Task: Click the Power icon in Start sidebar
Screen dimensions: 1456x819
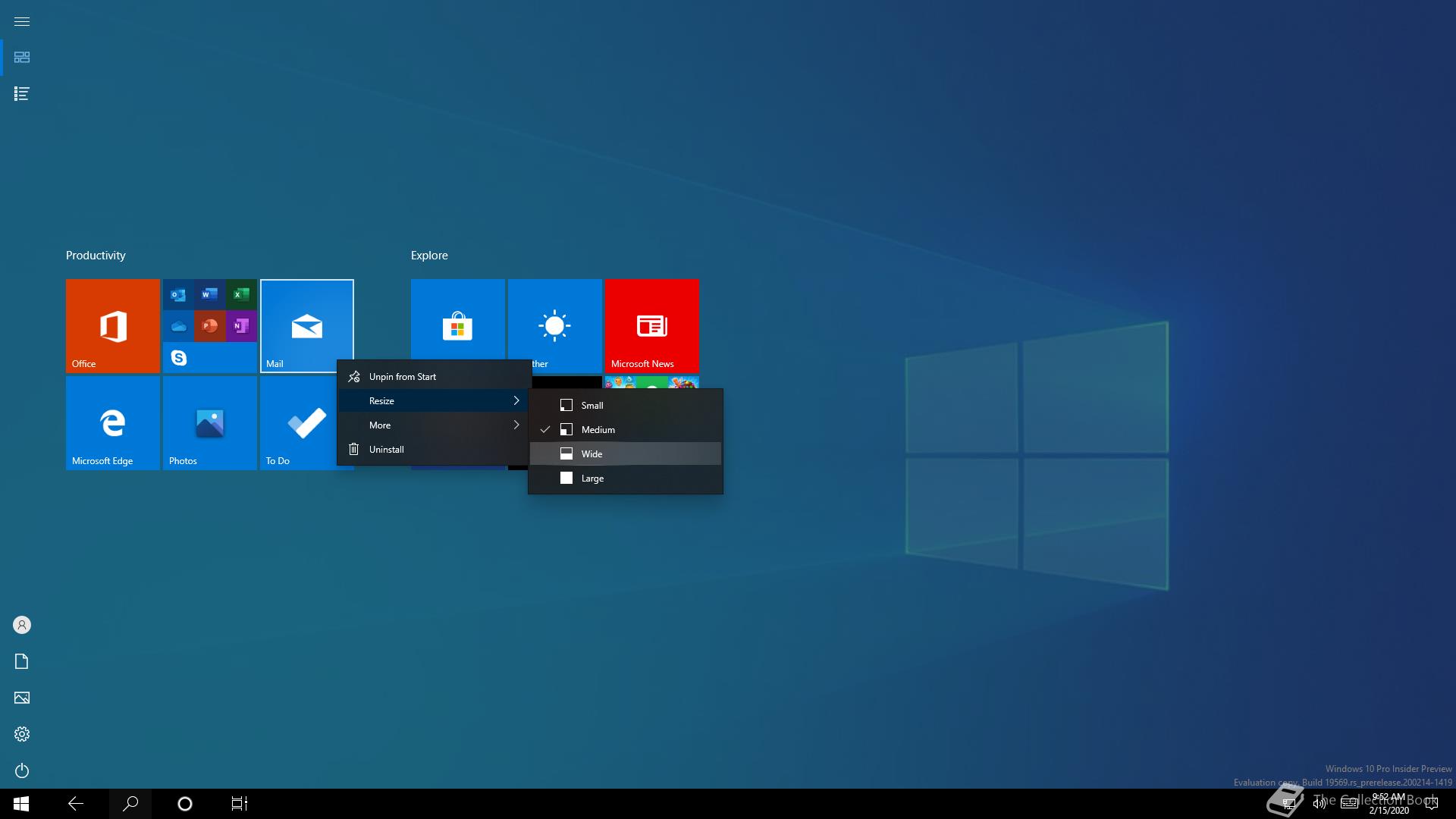Action: click(x=22, y=770)
